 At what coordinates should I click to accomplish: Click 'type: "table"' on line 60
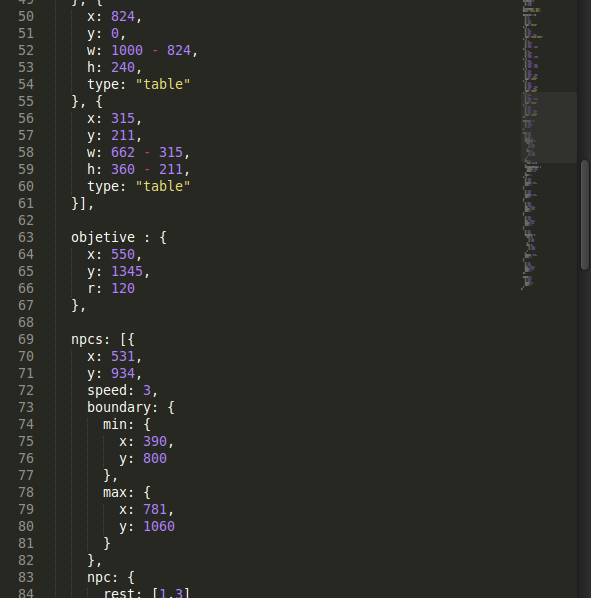(x=138, y=186)
